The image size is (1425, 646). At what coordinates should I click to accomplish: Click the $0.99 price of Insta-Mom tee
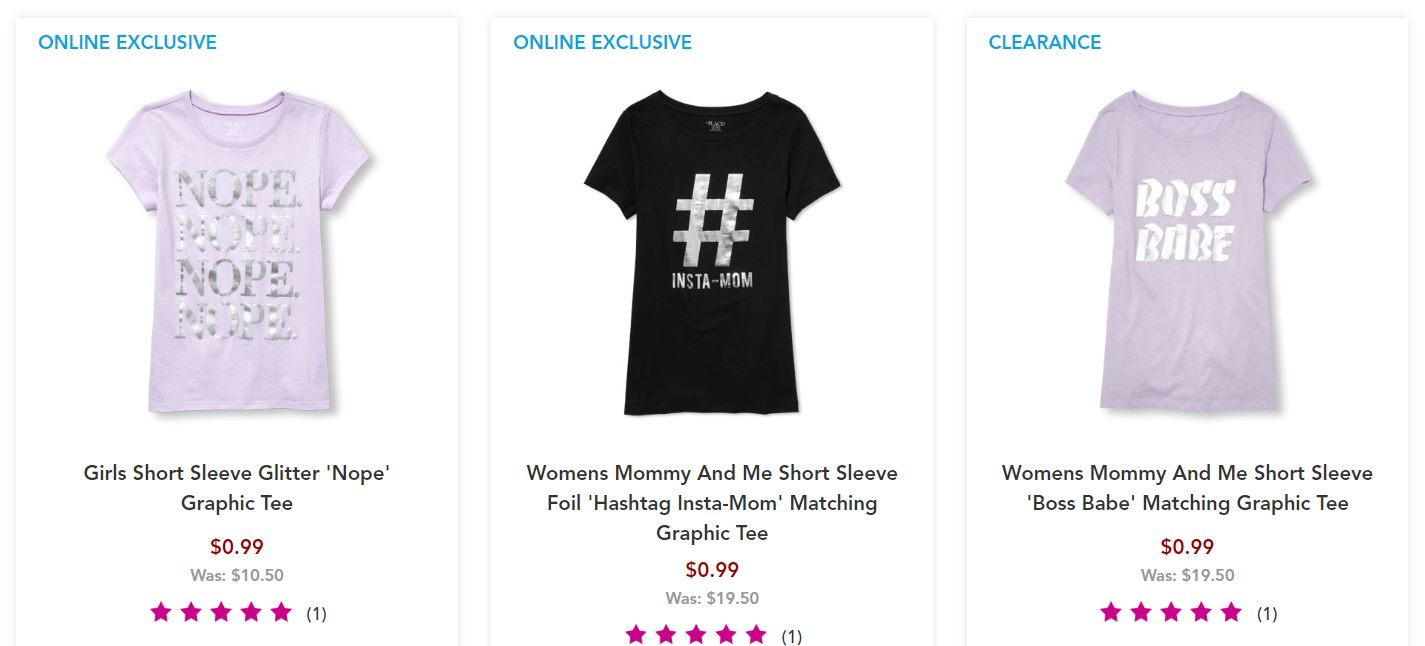[x=712, y=570]
